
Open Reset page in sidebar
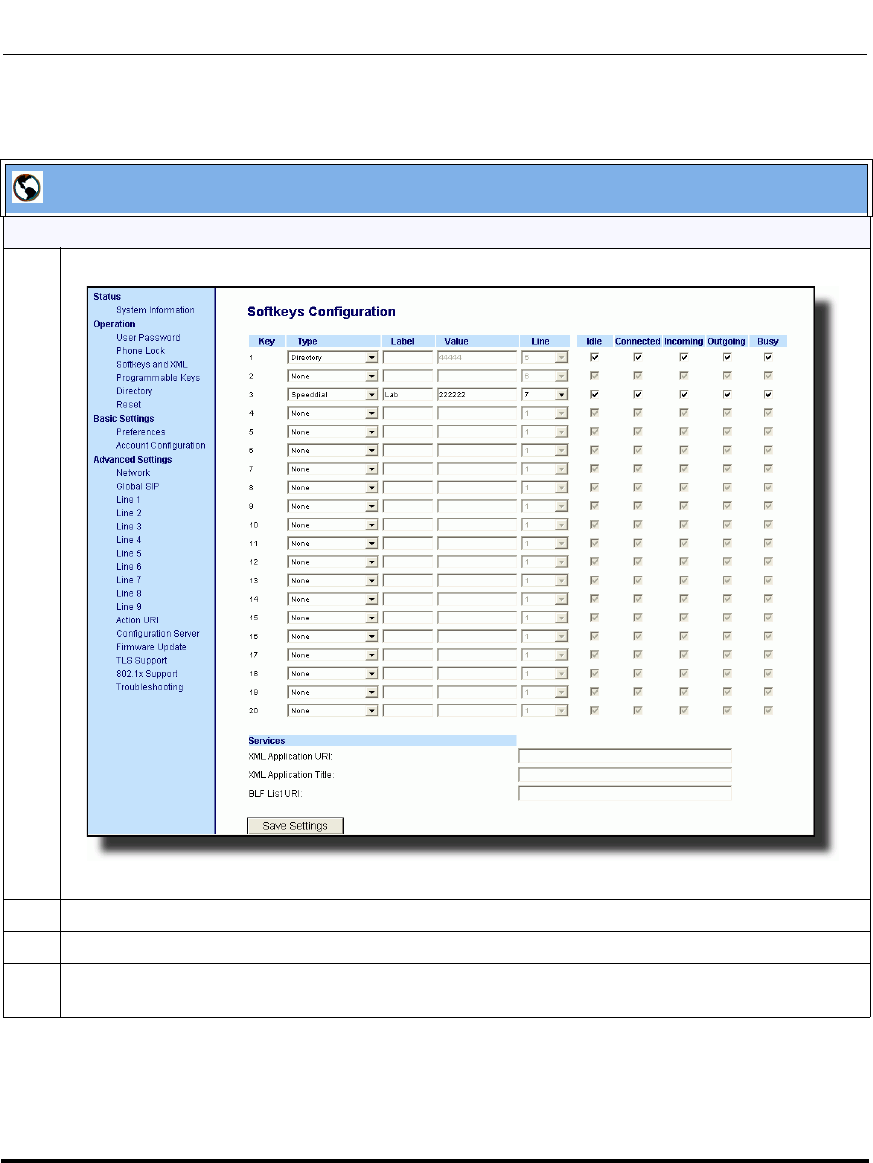tap(128, 404)
